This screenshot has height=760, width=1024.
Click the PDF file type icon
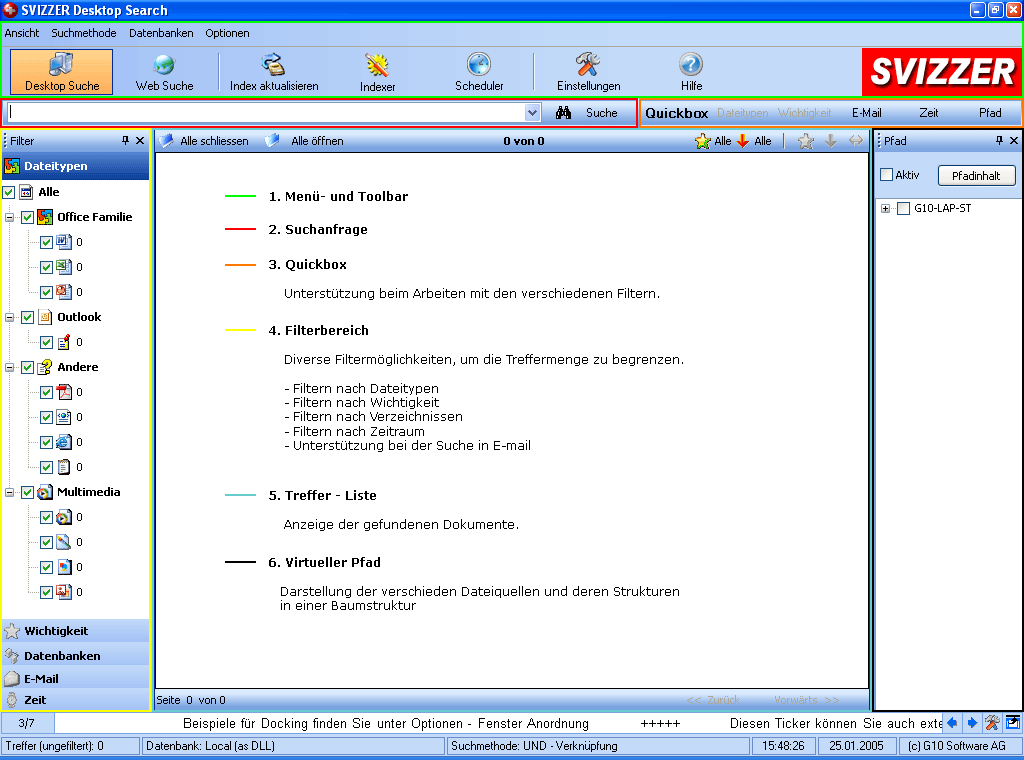coord(63,392)
